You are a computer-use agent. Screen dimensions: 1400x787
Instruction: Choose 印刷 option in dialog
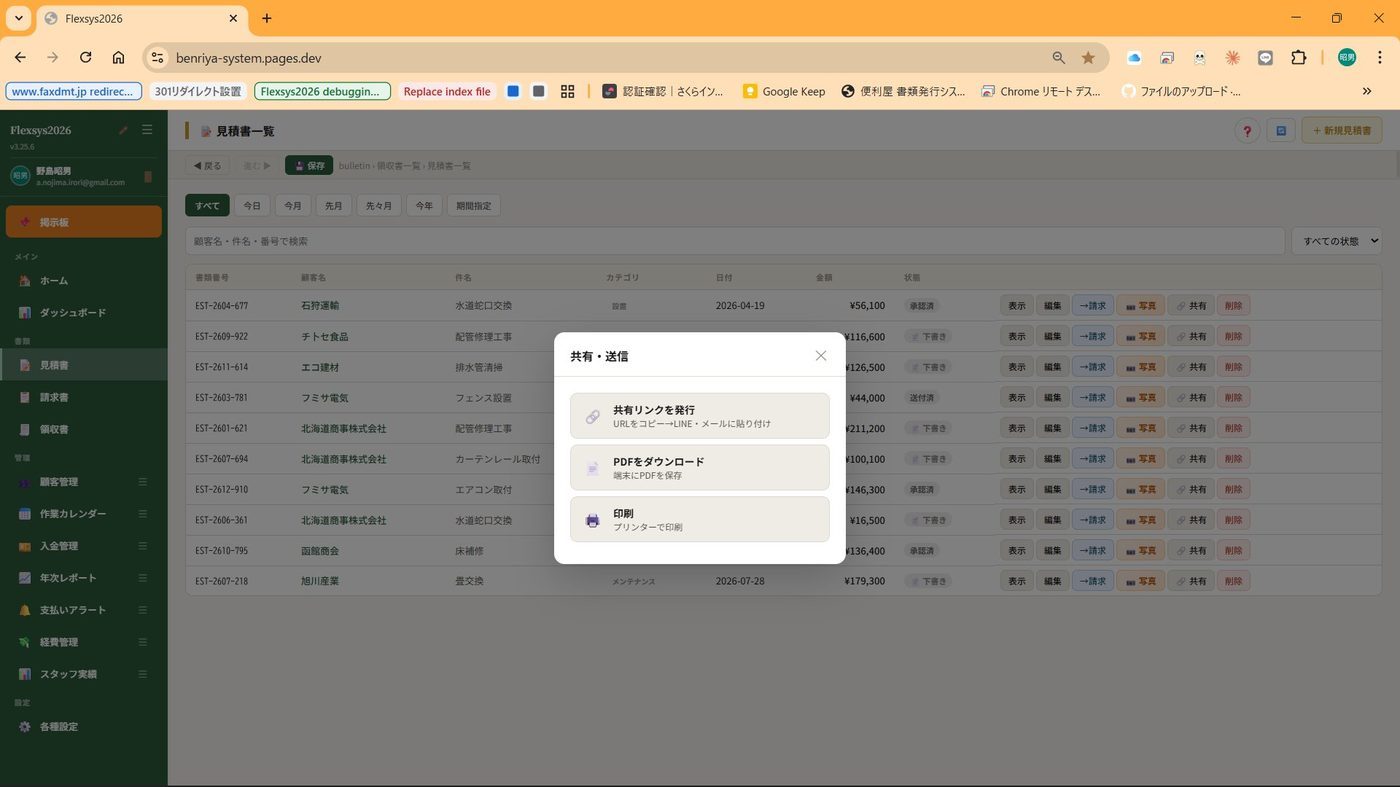click(700, 520)
